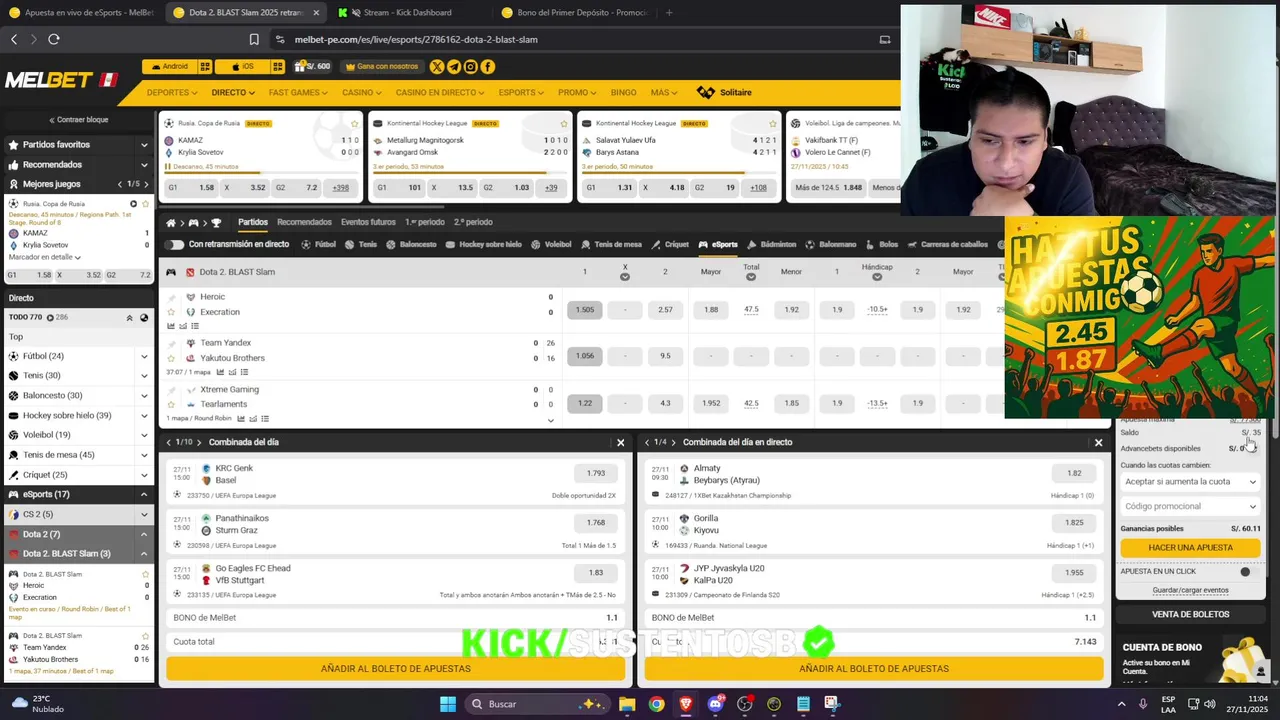The width and height of the screenshot is (1280, 720).
Task: Click the trophy breadcrumb icon
Action: tap(216, 223)
